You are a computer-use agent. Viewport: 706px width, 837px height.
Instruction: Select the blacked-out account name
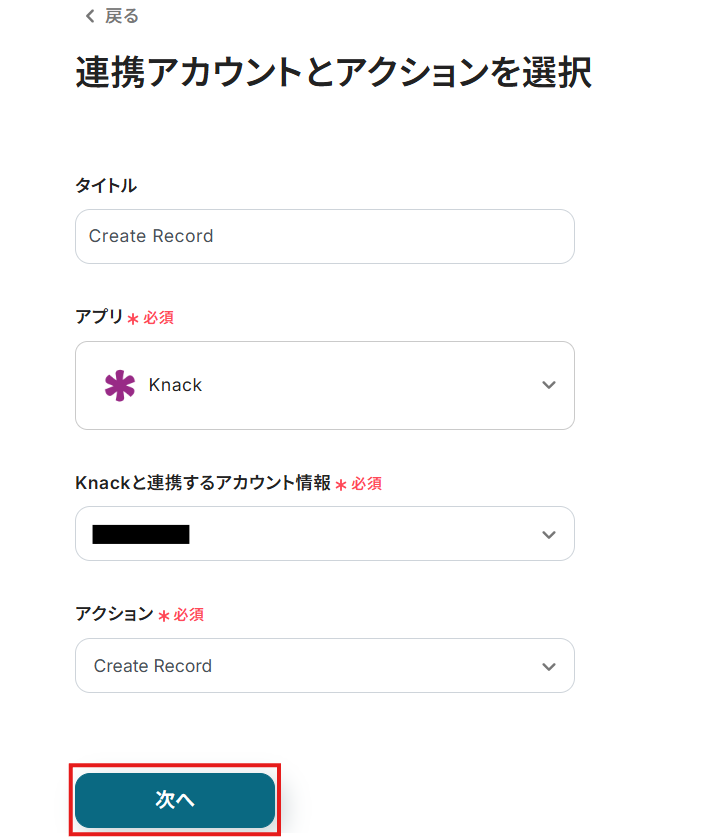(141, 534)
